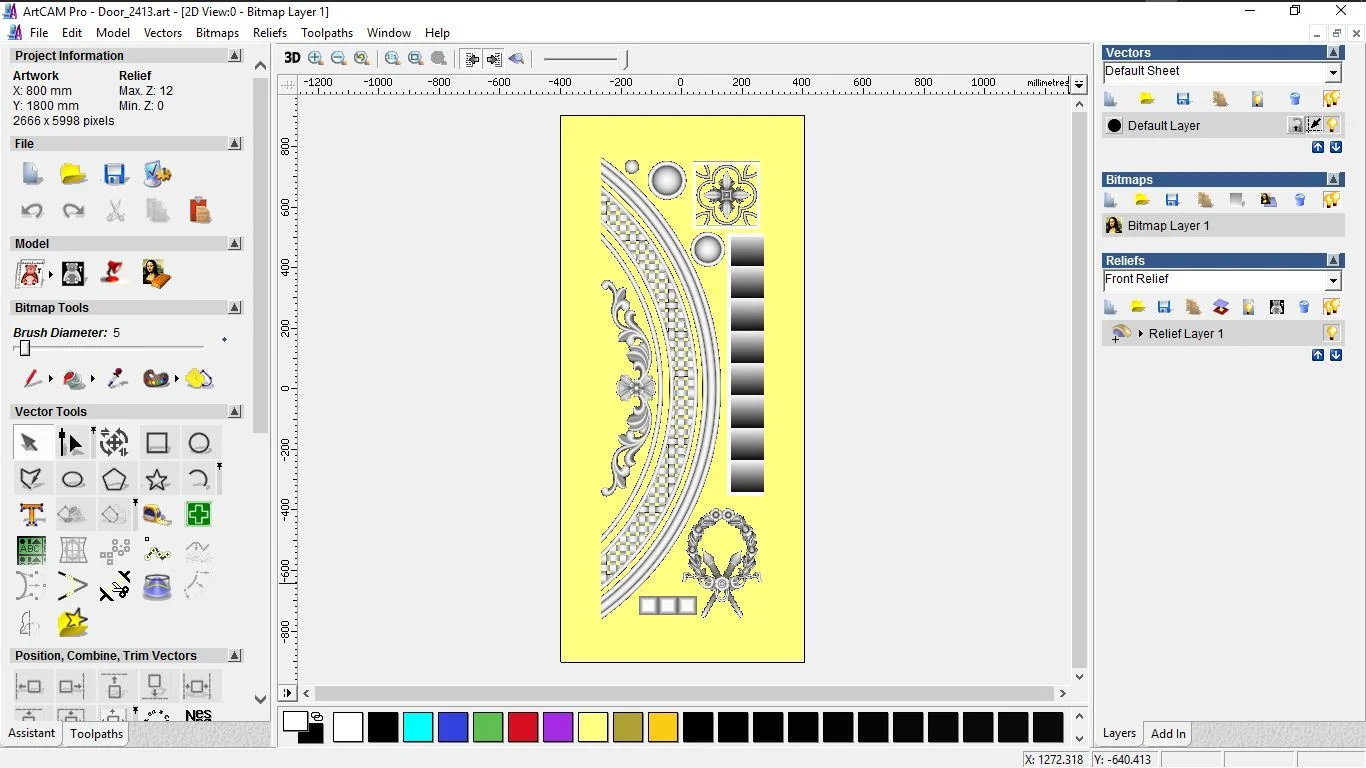Open the Toolpaths menu
Image resolution: width=1366 pixels, height=768 pixels.
(x=327, y=33)
